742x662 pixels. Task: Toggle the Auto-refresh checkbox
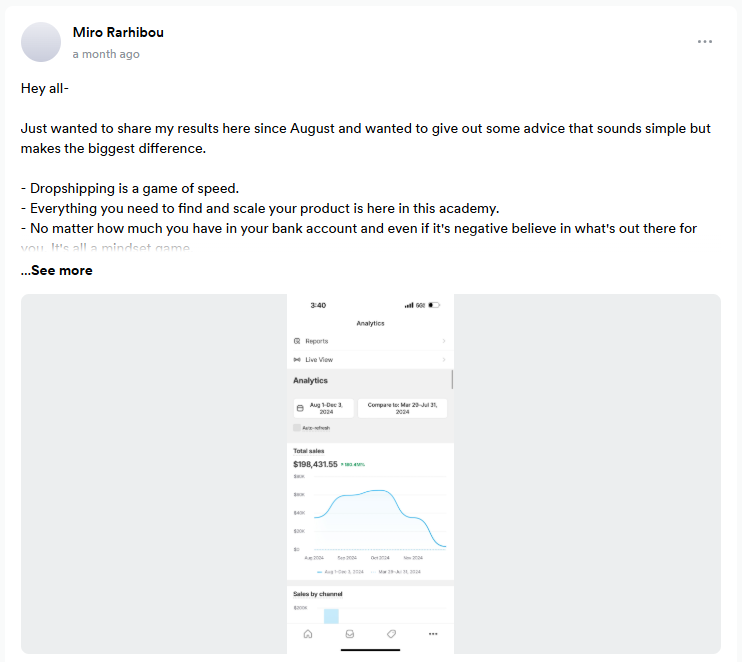(x=297, y=427)
